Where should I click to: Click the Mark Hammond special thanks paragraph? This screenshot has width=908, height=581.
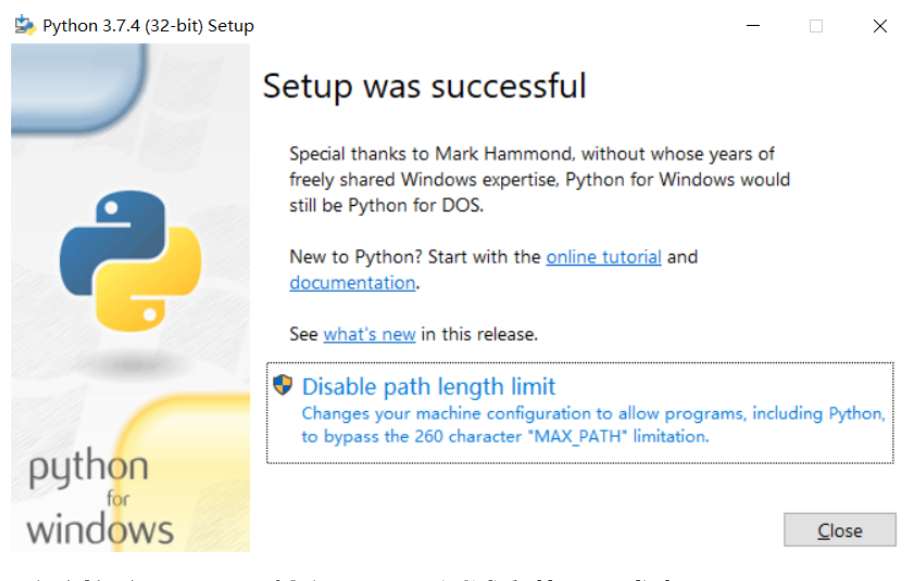pos(539,180)
